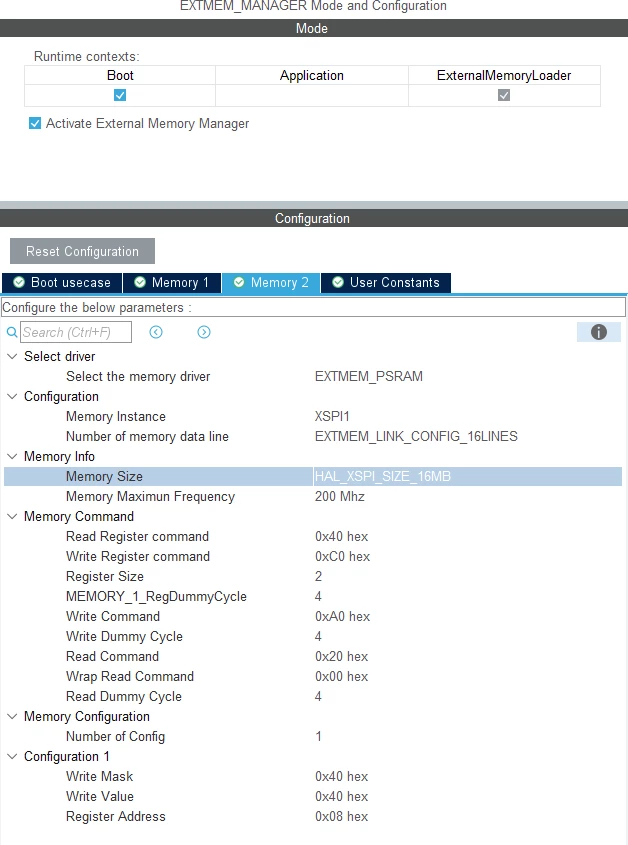Click the info icon button
This screenshot has height=845, width=628.
pyautogui.click(x=598, y=332)
